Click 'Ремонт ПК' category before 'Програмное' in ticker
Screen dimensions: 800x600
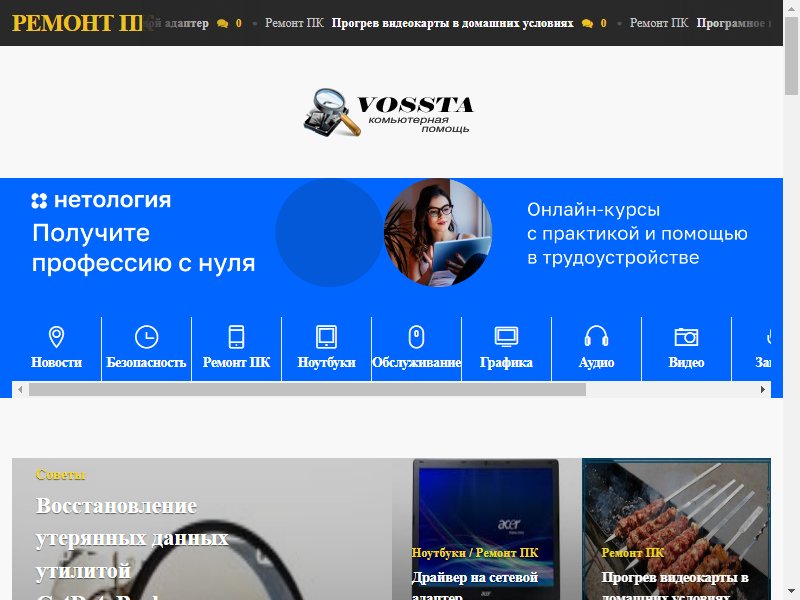[659, 23]
